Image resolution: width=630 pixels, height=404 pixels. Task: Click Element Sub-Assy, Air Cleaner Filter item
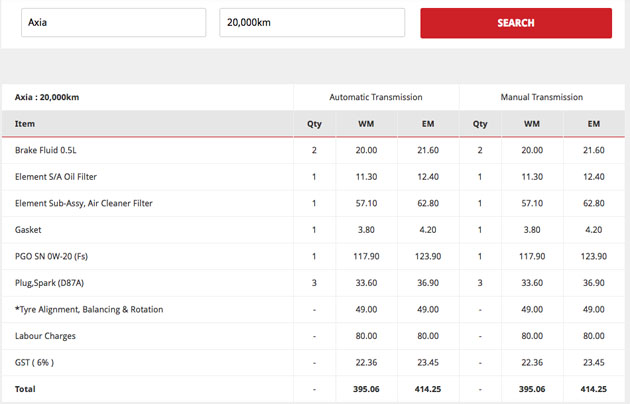[83, 203]
